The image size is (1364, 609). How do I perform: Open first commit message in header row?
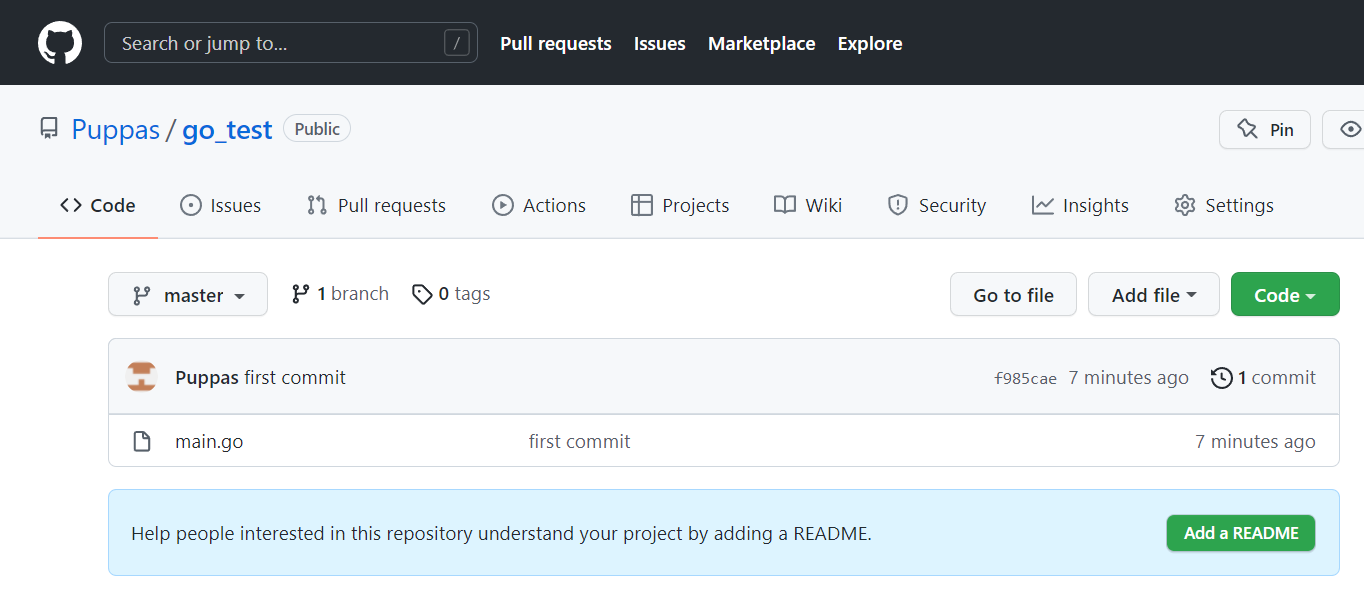coord(295,378)
